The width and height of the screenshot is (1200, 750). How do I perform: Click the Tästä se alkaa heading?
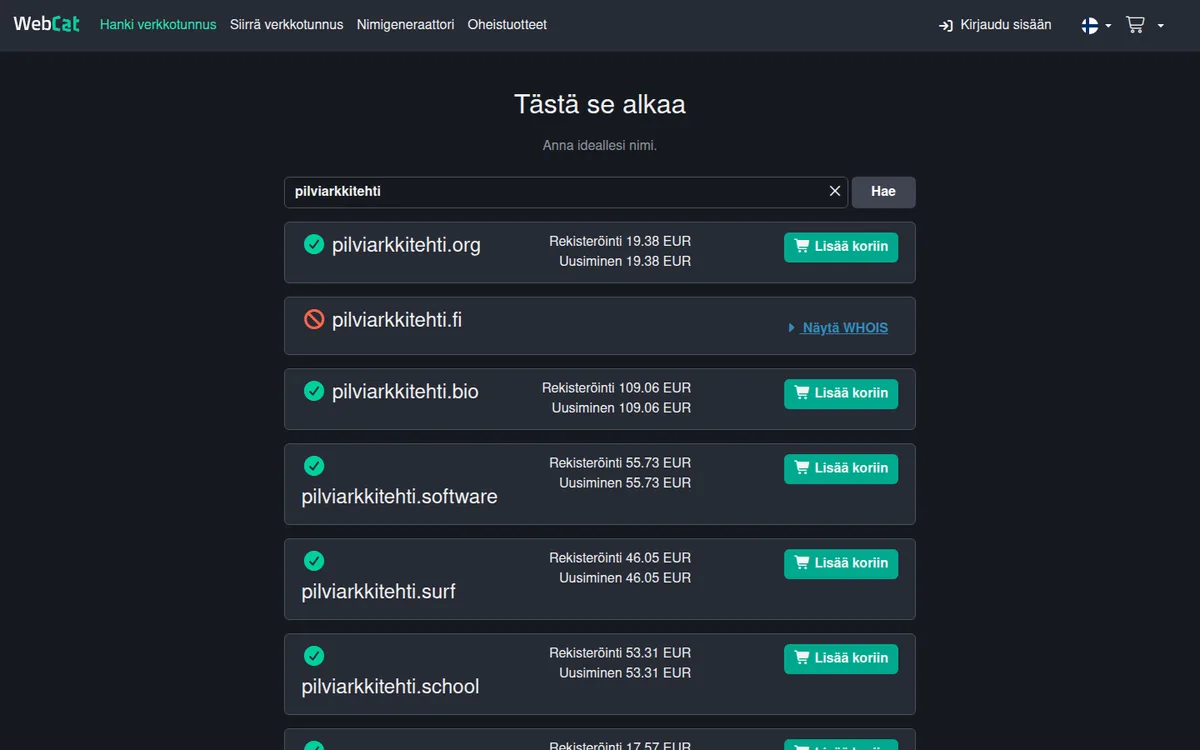pos(600,104)
